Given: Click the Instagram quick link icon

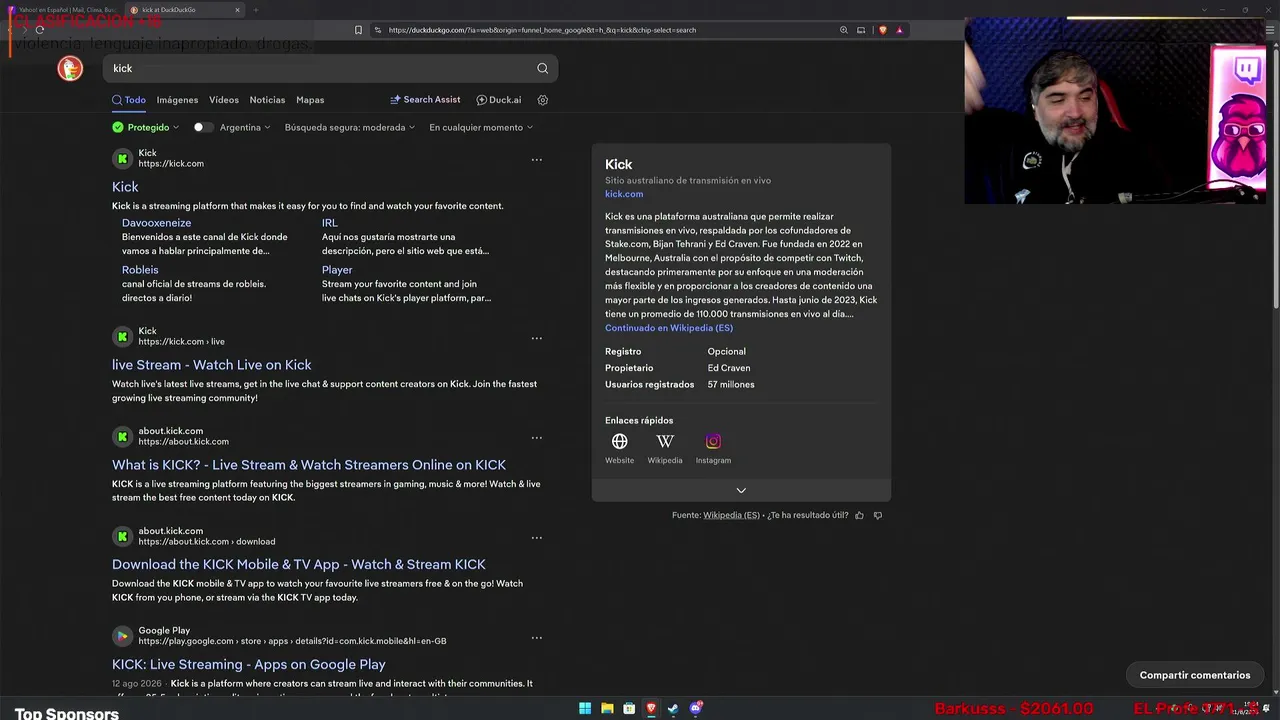Looking at the screenshot, I should [713, 441].
